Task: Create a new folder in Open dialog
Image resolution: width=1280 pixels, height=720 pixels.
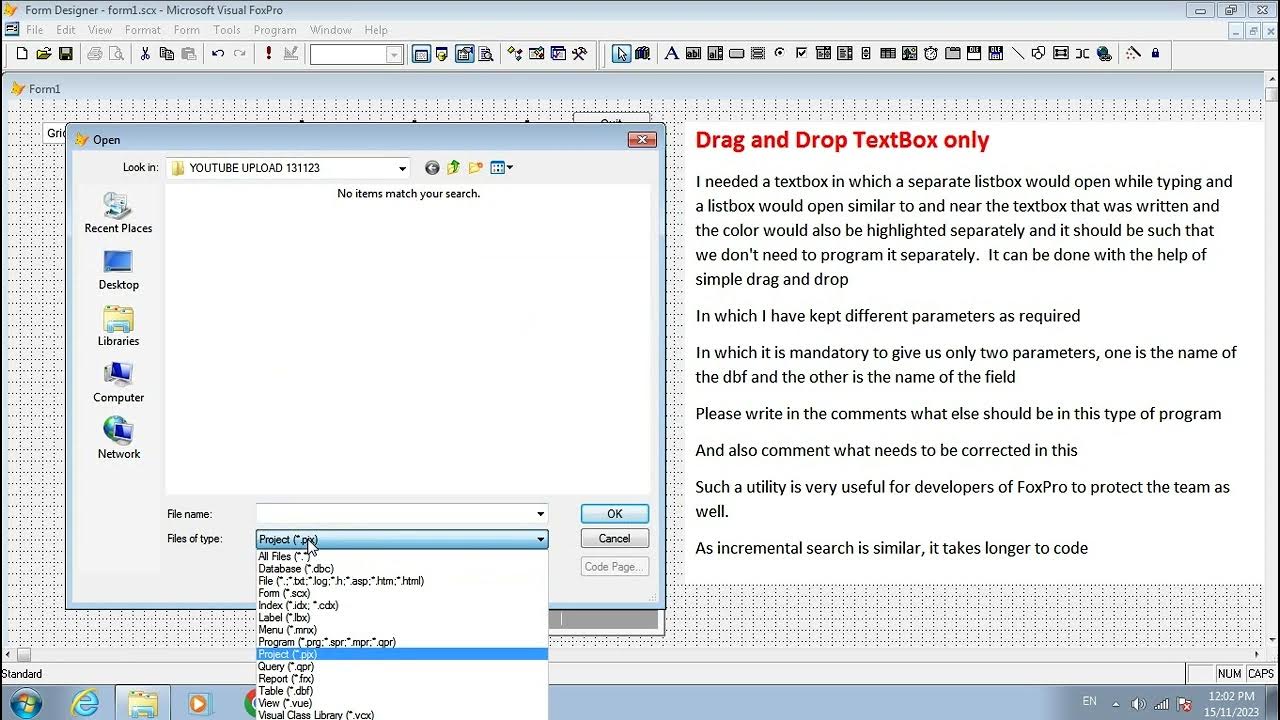Action: [475, 168]
